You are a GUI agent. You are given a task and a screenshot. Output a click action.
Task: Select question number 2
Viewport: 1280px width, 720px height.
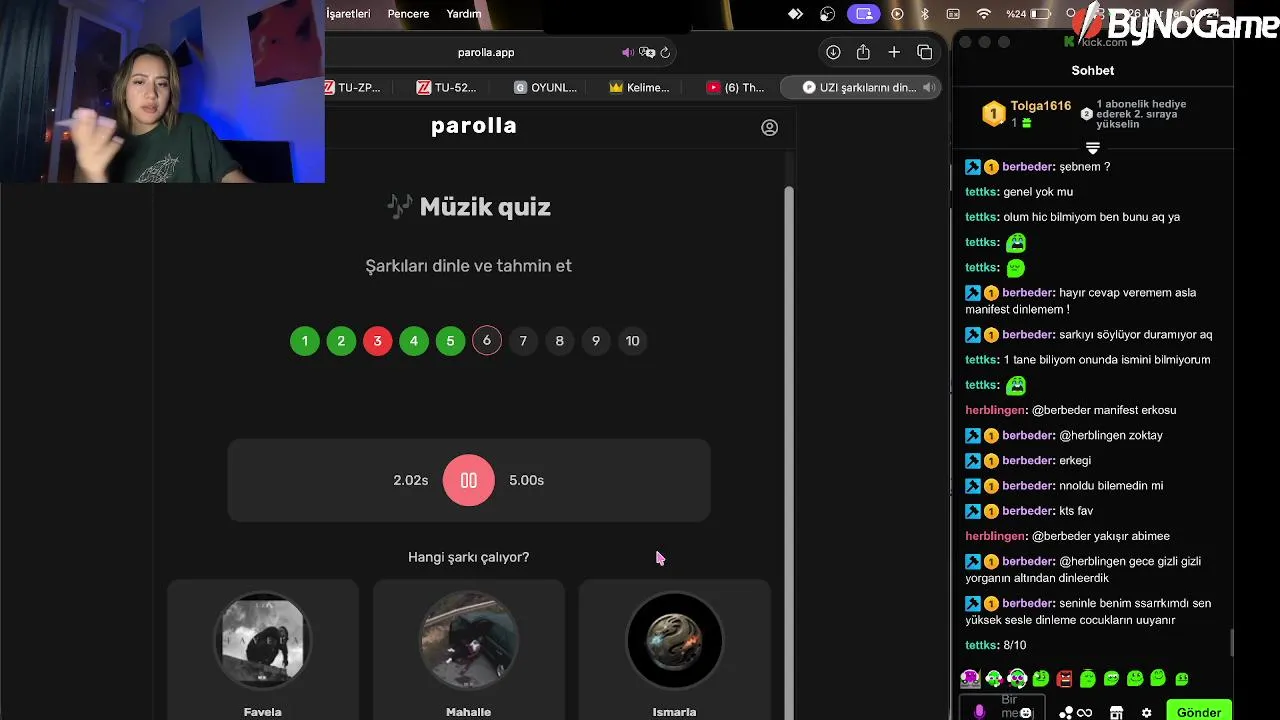pyautogui.click(x=341, y=341)
